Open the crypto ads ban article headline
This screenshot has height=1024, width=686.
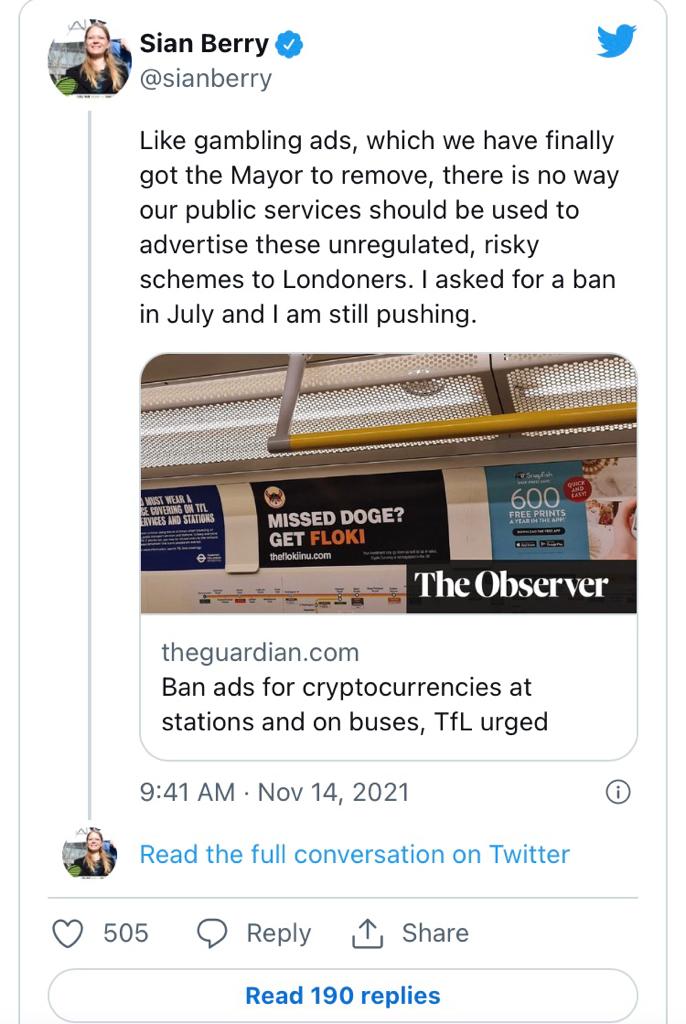(354, 704)
